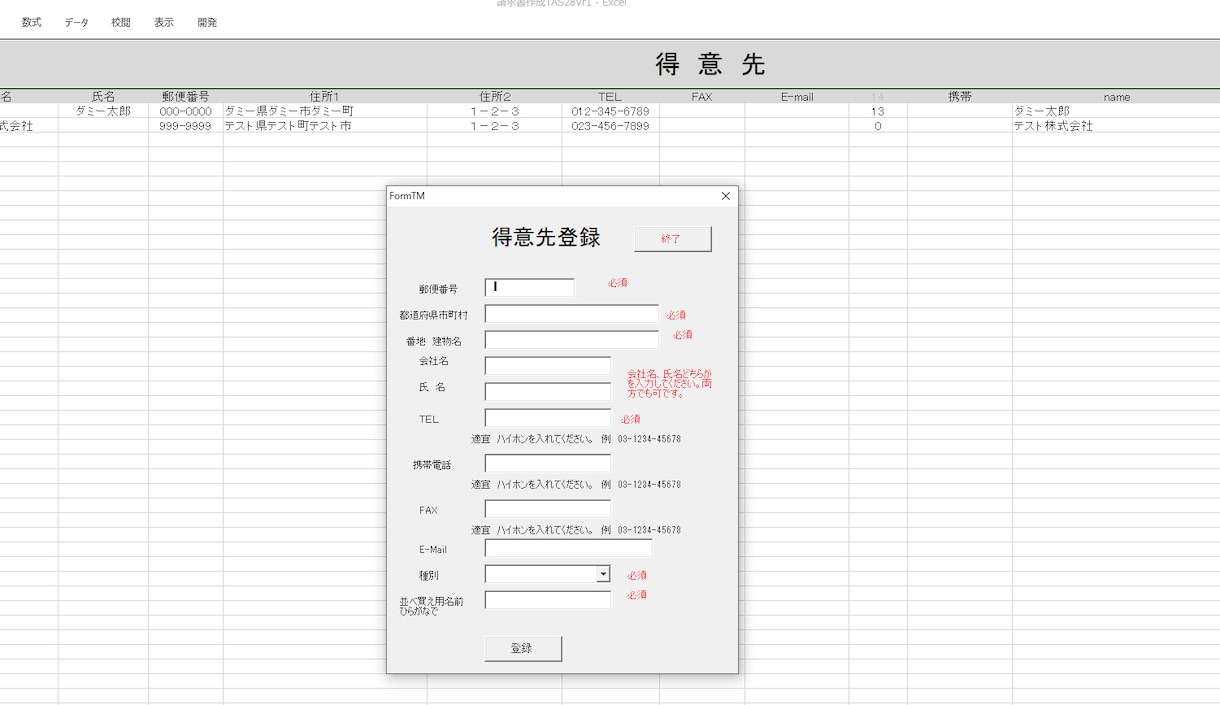Open the 数式 ribbon tab
The image size is (1220, 705).
[32, 22]
